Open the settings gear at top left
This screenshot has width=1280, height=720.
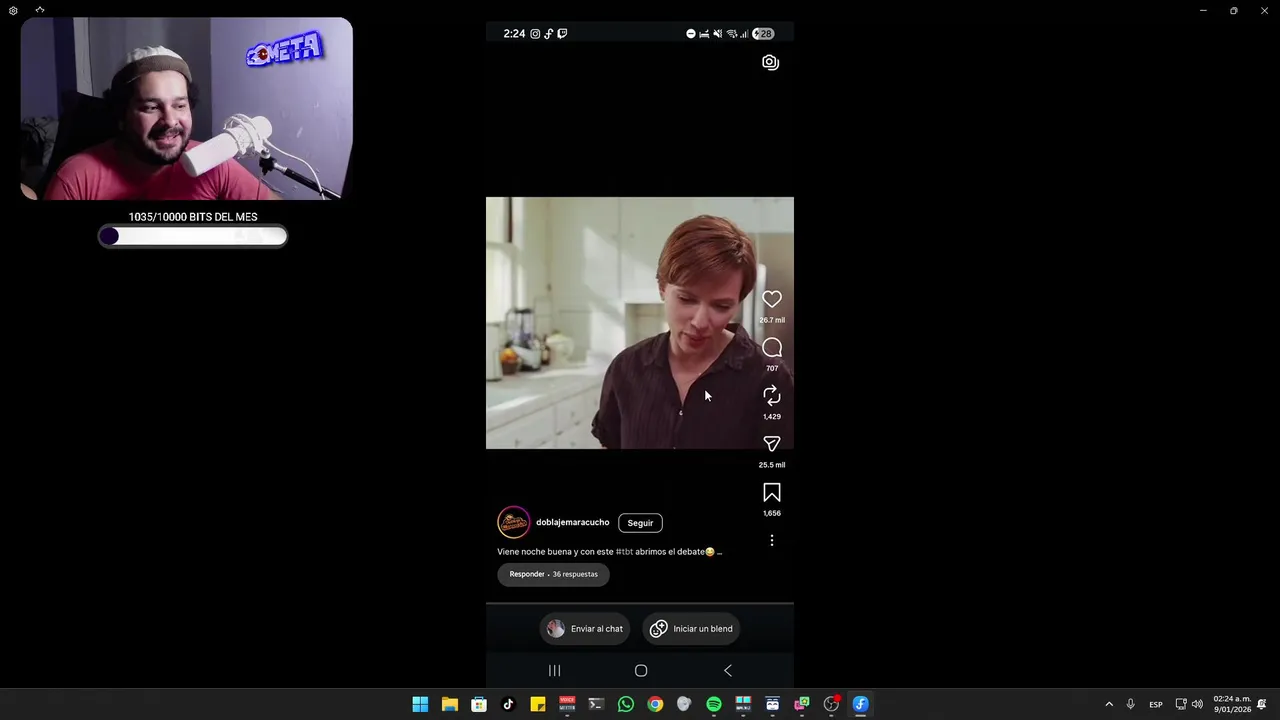point(13,11)
